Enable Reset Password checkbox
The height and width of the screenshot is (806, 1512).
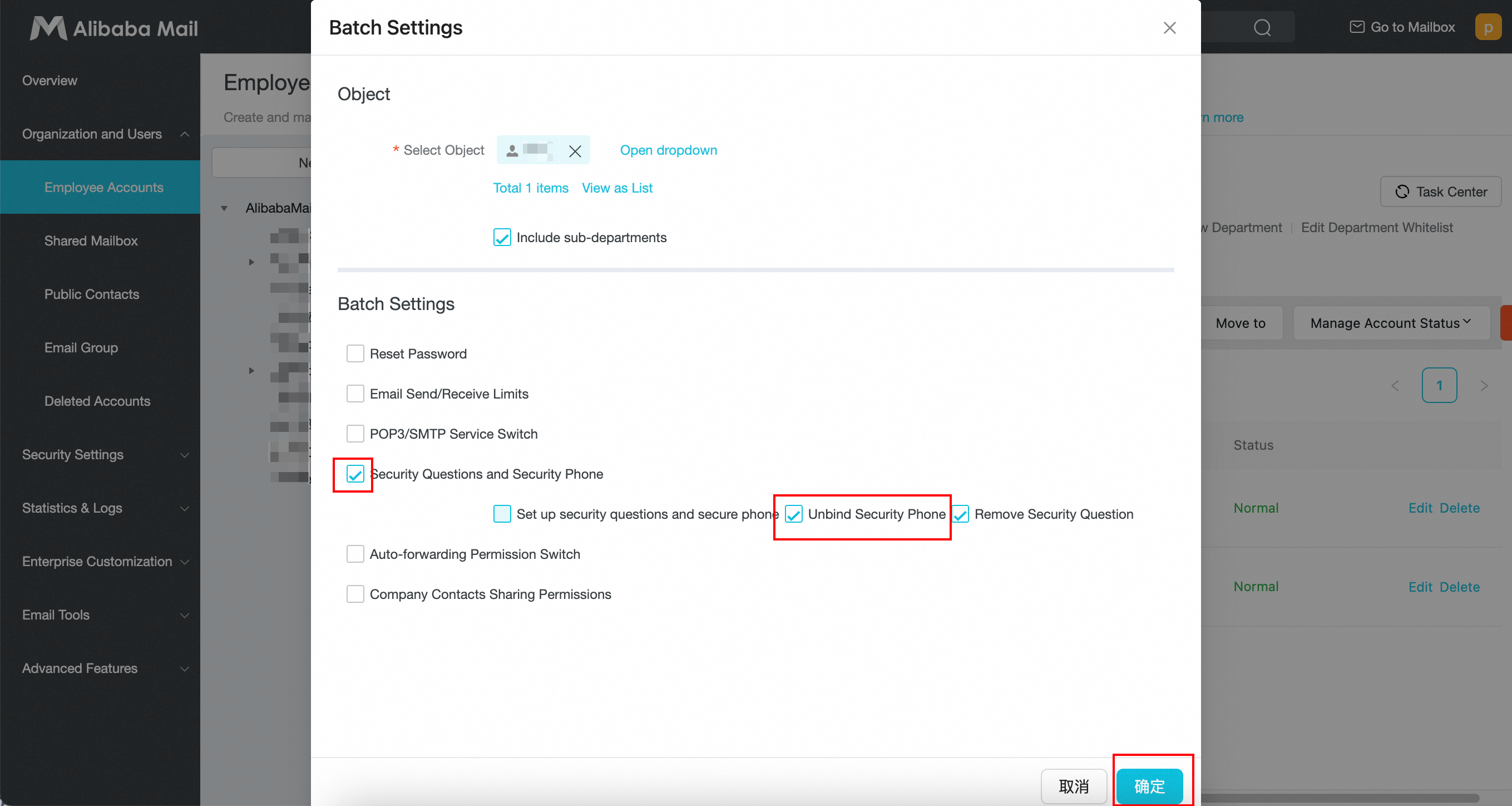pos(355,353)
